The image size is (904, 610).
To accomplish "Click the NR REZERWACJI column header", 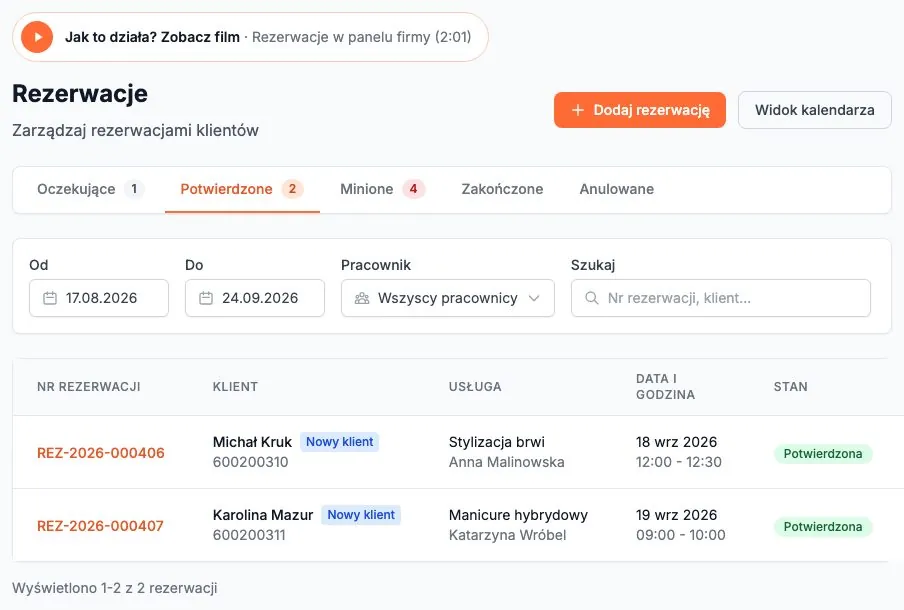I will 89,387.
